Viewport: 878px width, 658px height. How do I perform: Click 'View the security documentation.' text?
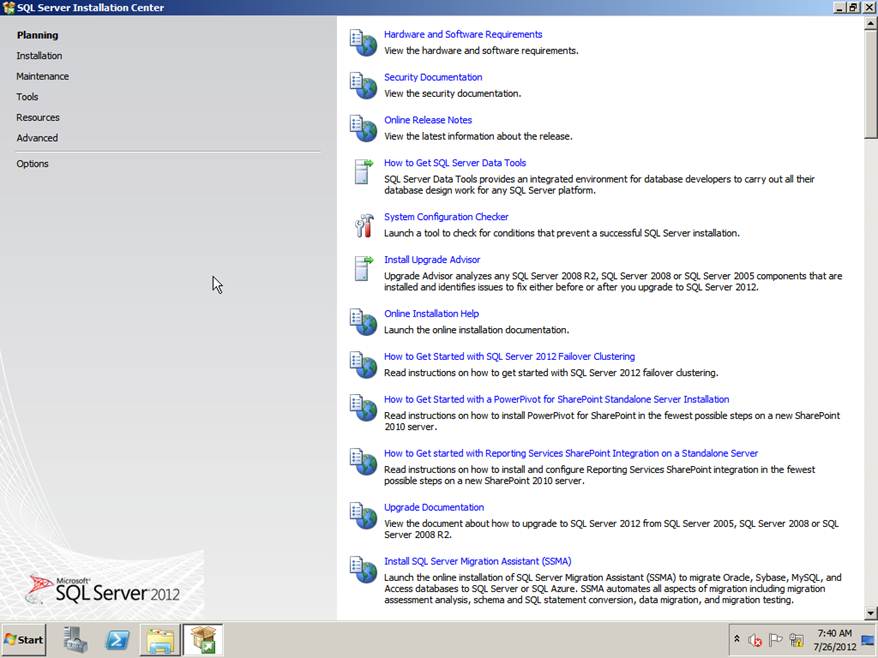(452, 94)
